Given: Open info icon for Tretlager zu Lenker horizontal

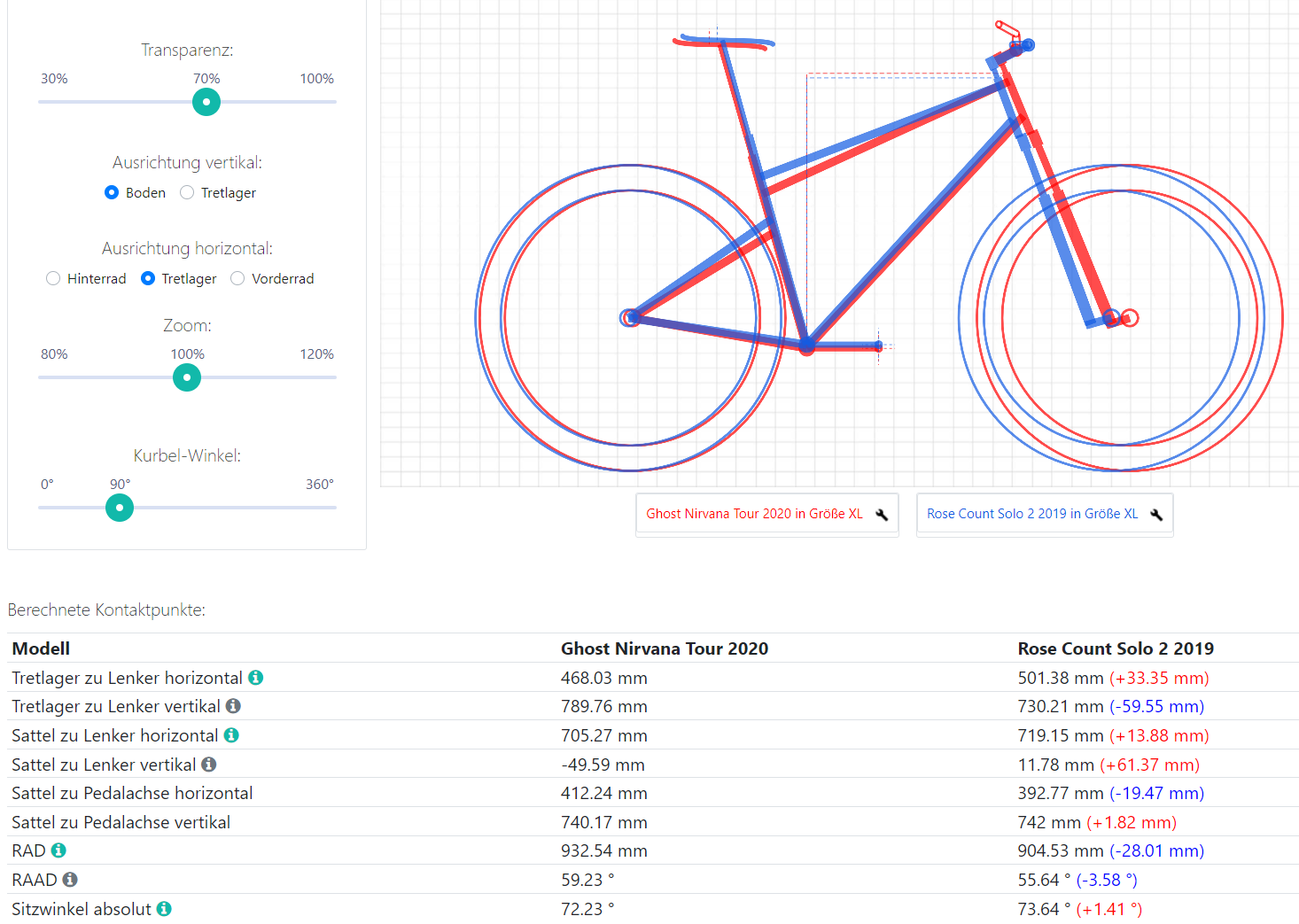Looking at the screenshot, I should tap(256, 678).
